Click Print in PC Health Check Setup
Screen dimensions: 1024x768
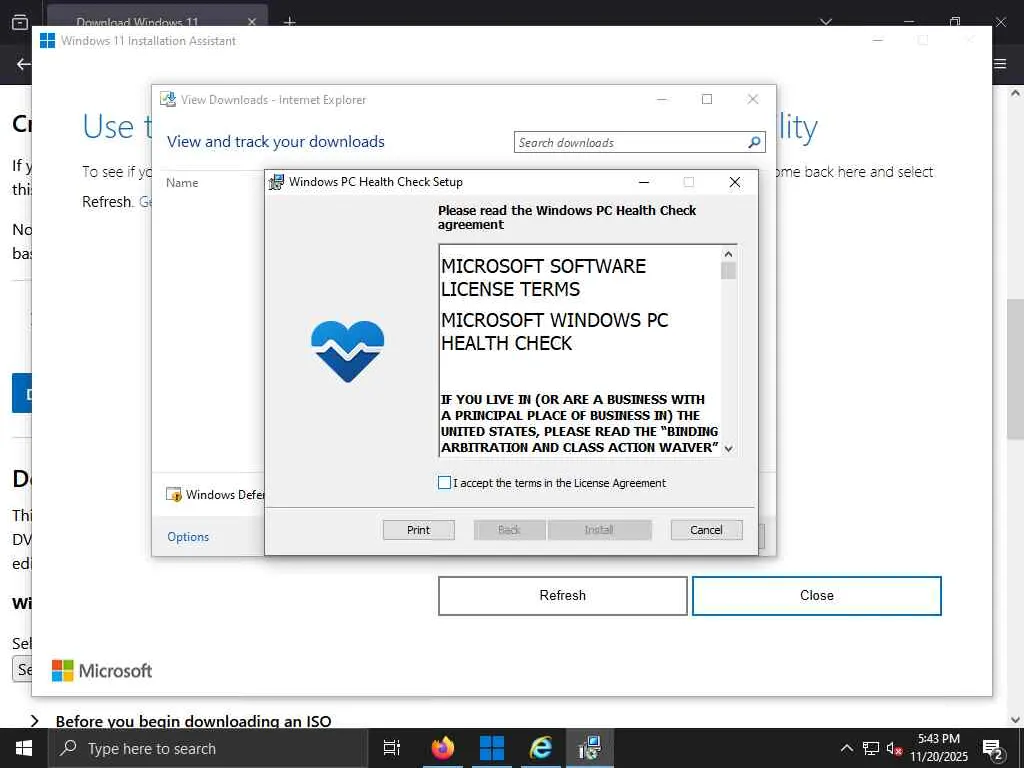click(419, 530)
